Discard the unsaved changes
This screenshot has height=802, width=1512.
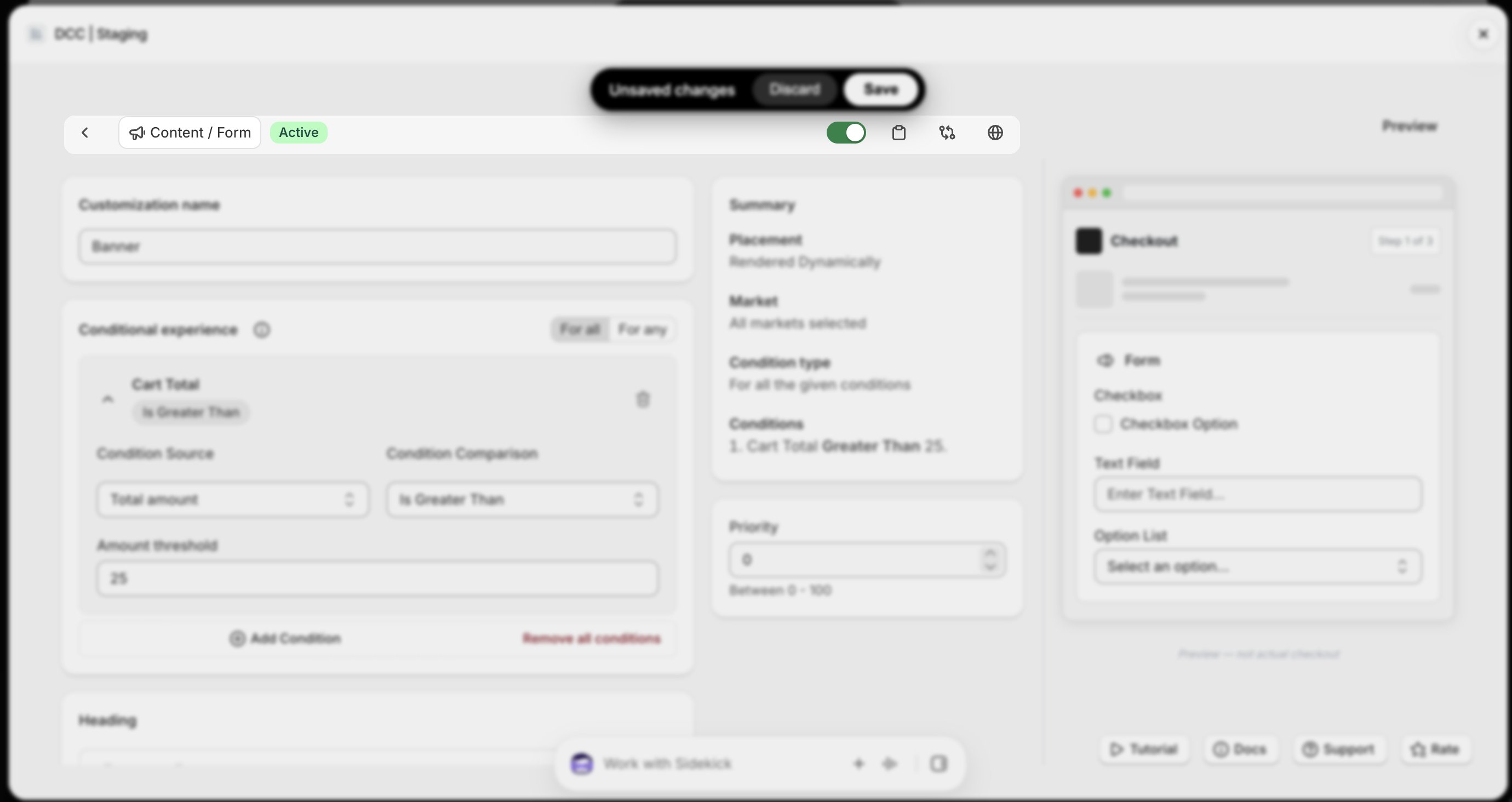pos(794,89)
